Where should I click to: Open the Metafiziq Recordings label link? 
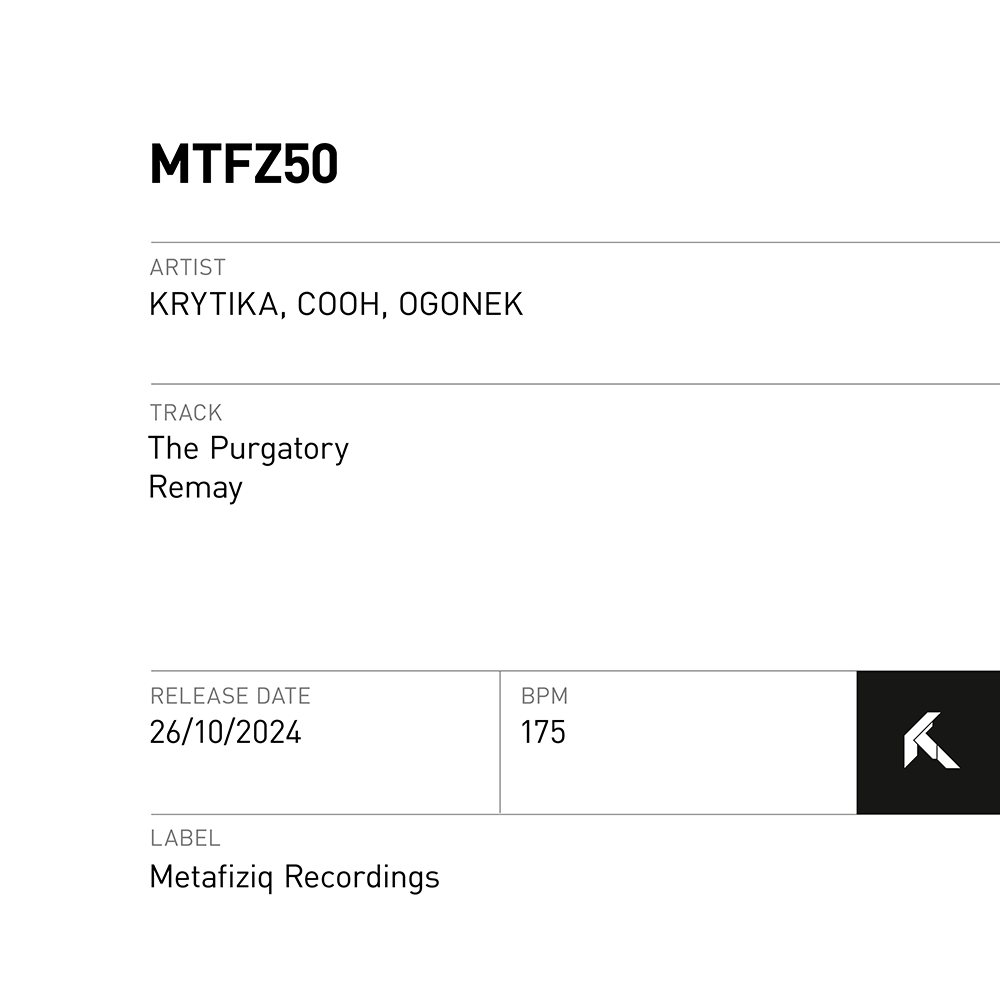(294, 877)
